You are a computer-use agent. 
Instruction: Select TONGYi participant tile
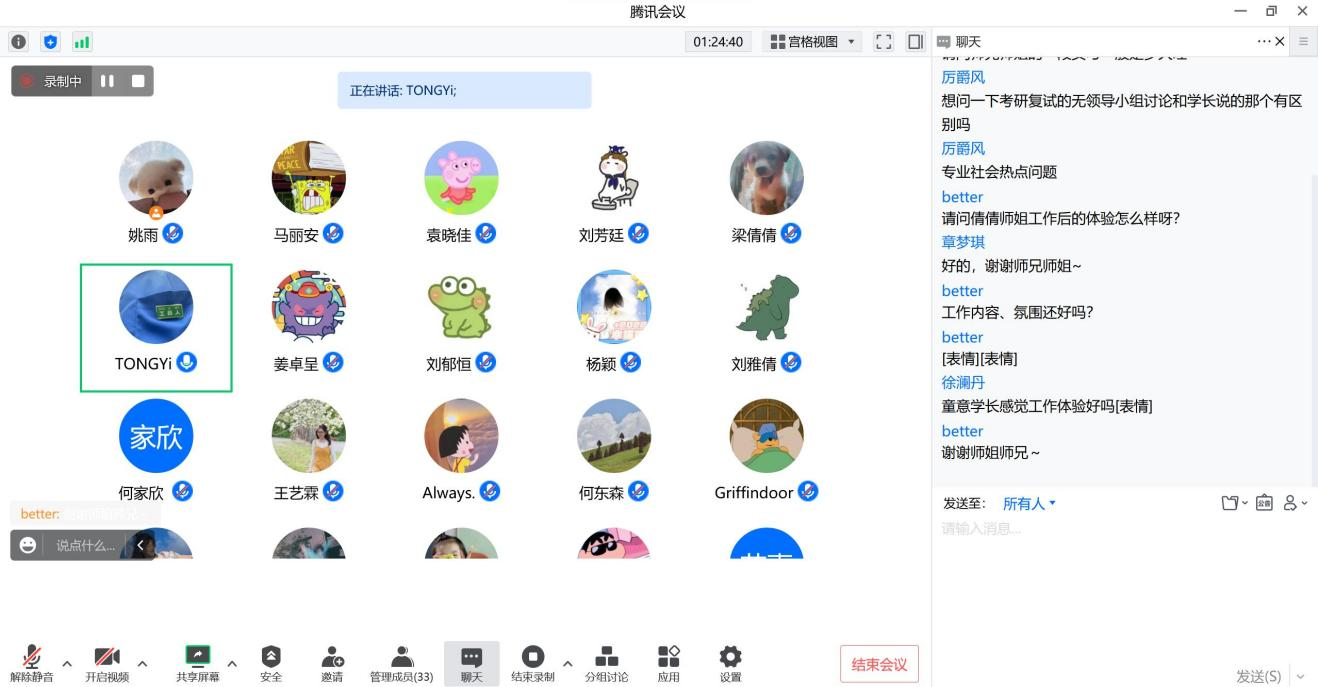156,327
